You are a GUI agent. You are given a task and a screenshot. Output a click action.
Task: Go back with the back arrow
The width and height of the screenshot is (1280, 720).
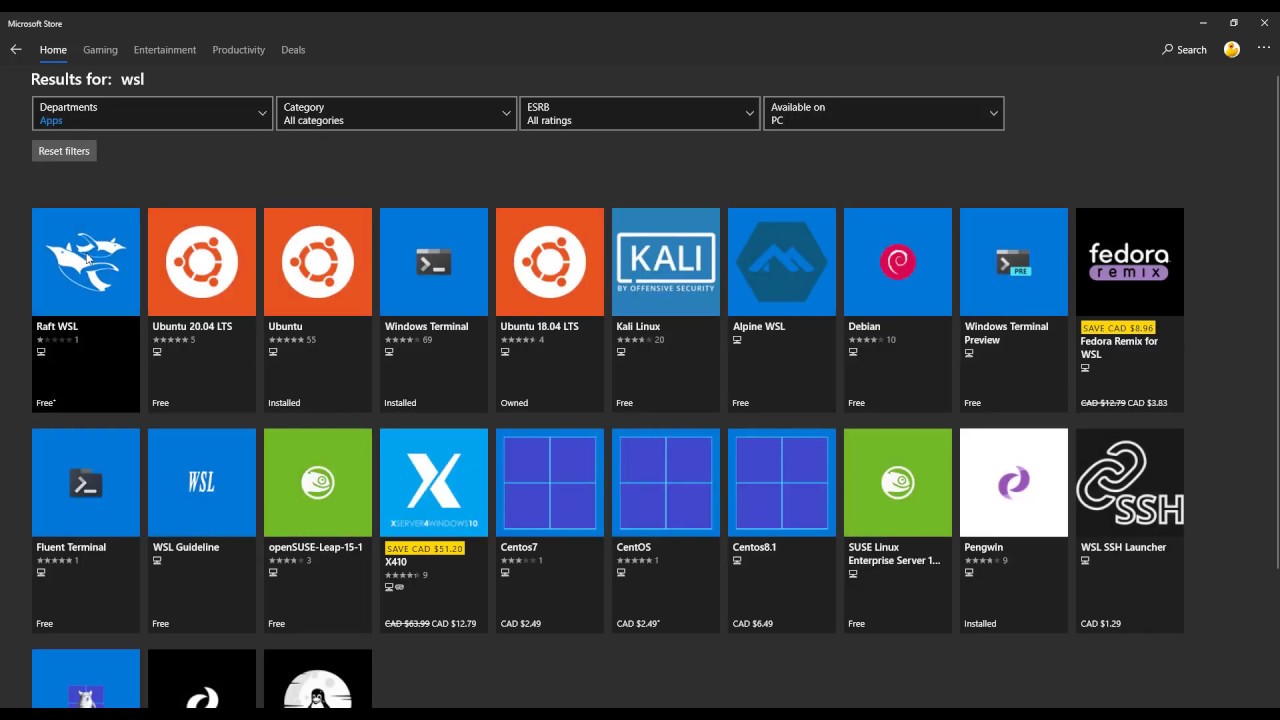pyautogui.click(x=16, y=49)
